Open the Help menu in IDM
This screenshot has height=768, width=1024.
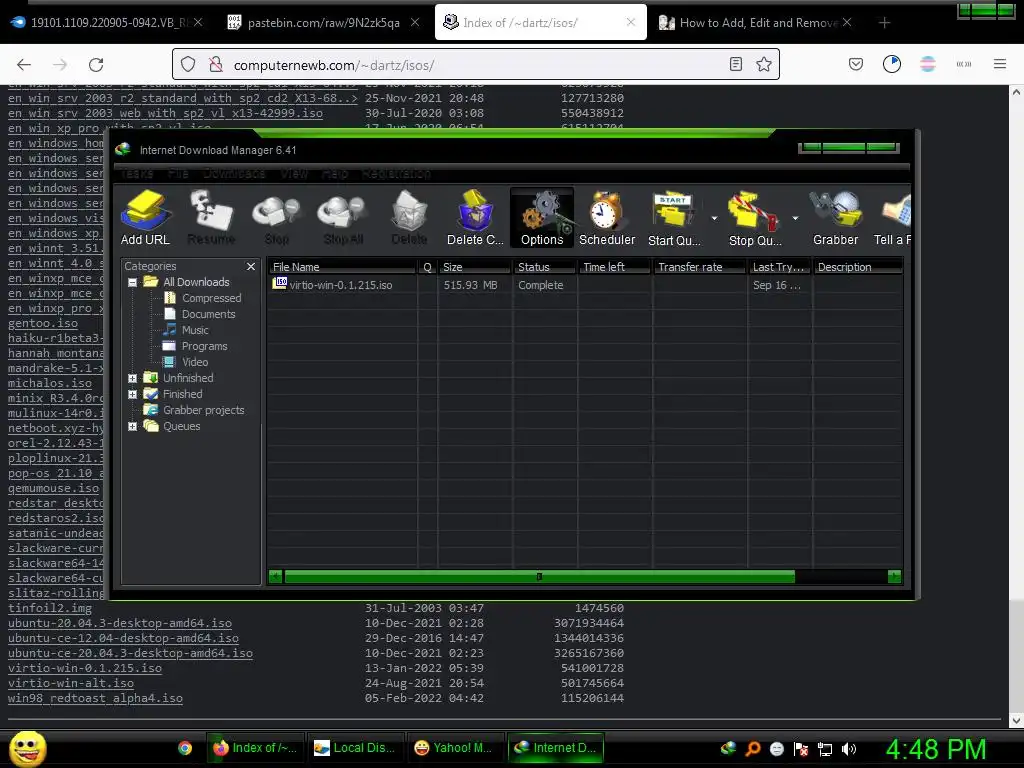335,173
